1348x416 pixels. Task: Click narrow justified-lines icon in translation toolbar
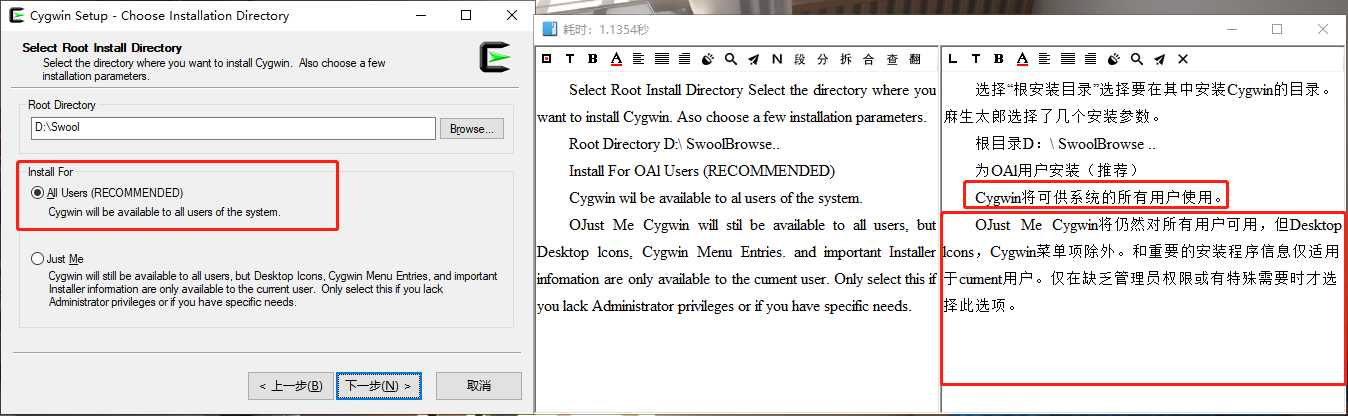pos(1091,59)
